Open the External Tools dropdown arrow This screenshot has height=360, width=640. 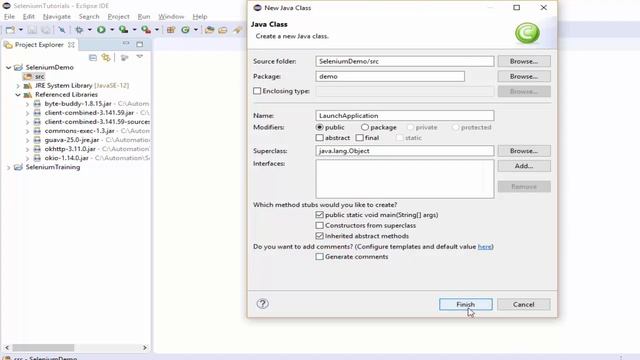[x=157, y=30]
